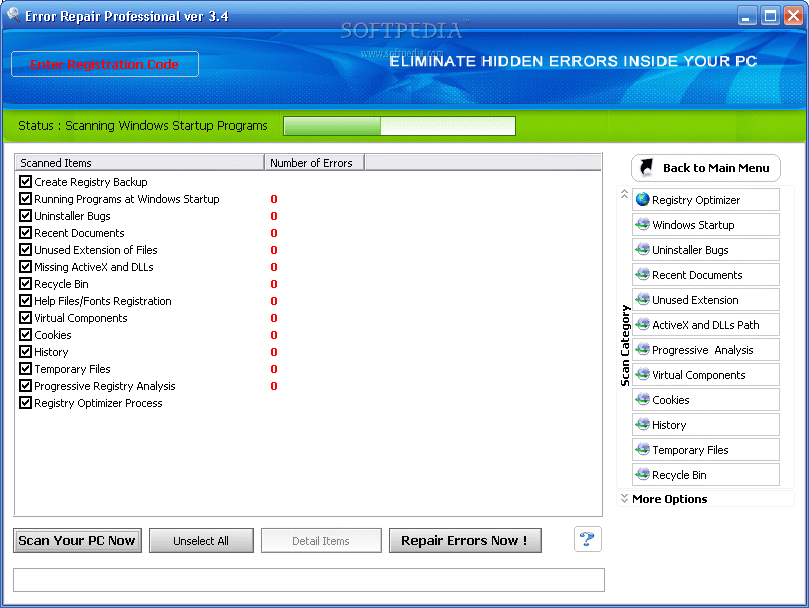Click the Cookies category icon
809x608 pixels.
pyautogui.click(x=642, y=399)
